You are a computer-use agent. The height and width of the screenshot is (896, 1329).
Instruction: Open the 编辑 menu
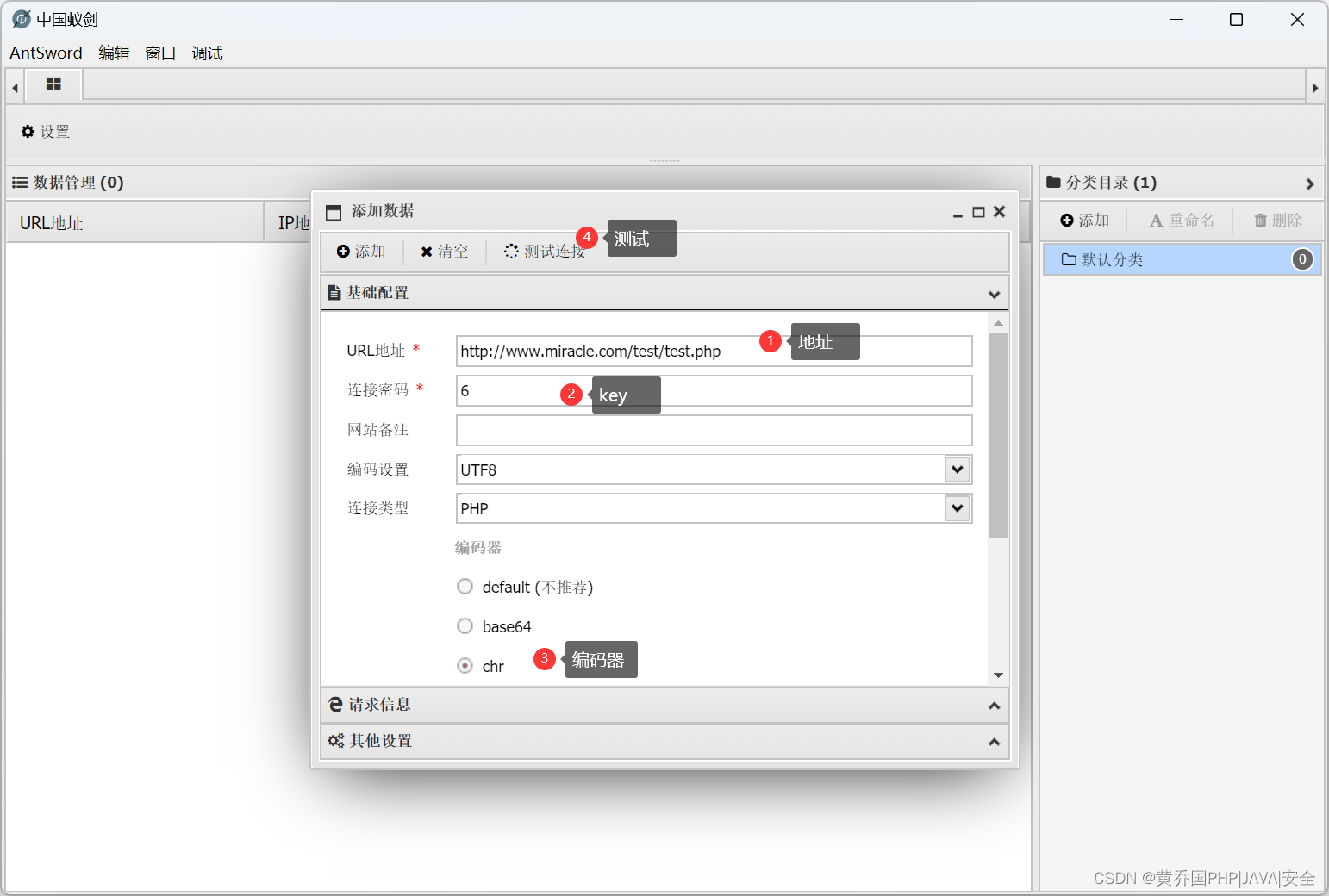tap(114, 53)
